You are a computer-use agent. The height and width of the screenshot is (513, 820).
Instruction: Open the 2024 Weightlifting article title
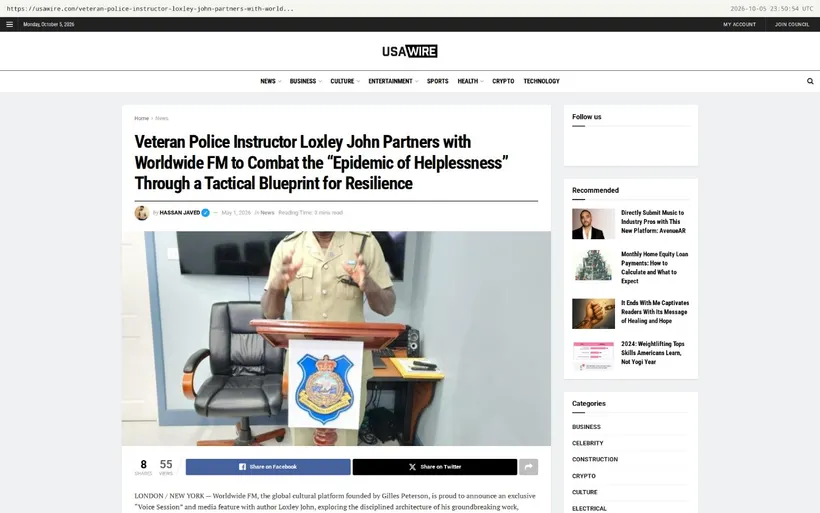[652, 353]
